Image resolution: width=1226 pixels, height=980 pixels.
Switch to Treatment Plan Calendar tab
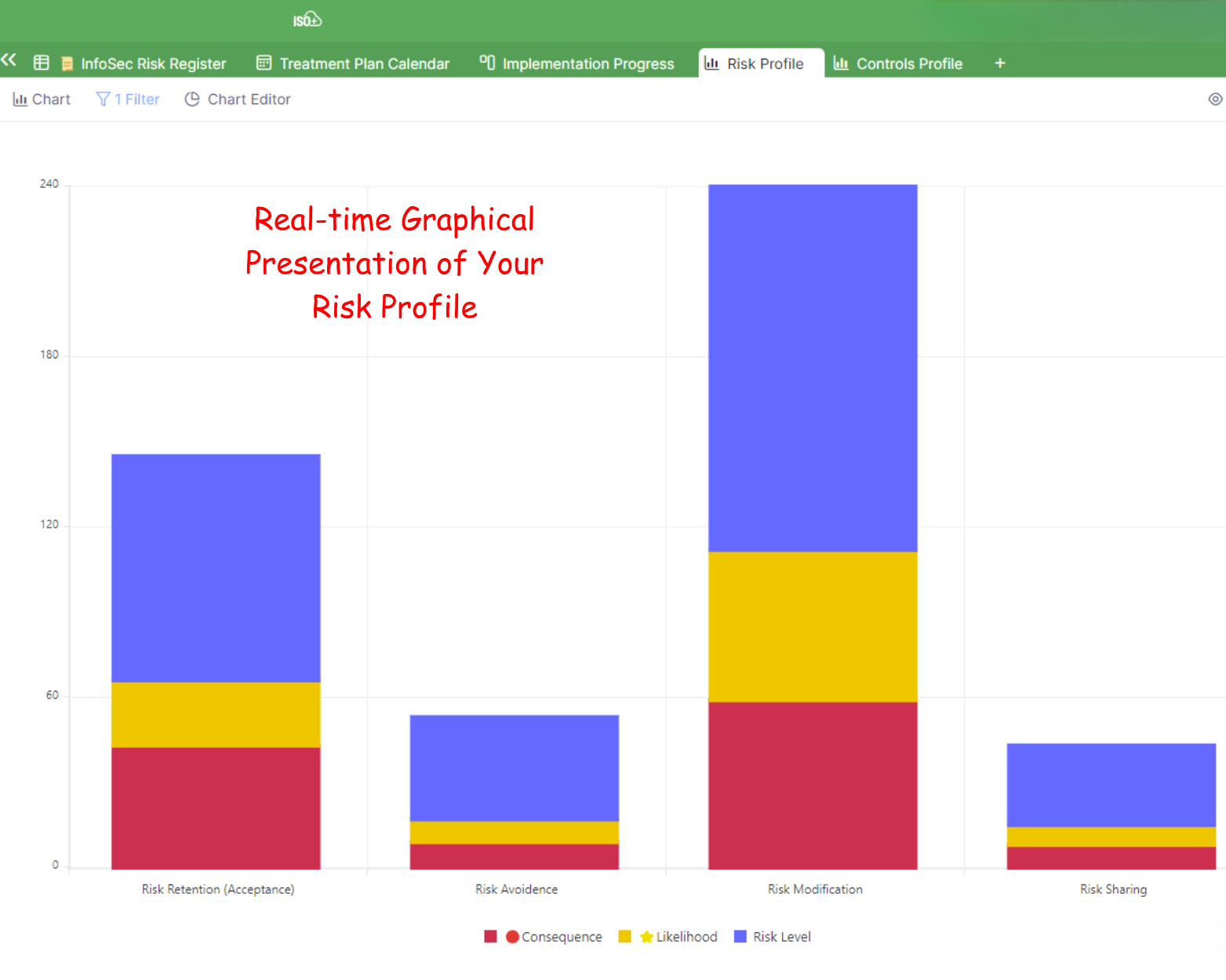(x=364, y=64)
